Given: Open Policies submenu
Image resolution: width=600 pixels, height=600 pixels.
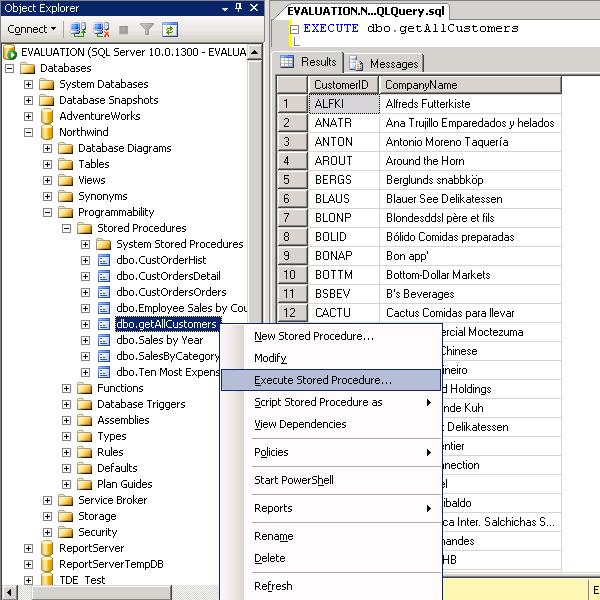Looking at the screenshot, I should click(331, 452).
